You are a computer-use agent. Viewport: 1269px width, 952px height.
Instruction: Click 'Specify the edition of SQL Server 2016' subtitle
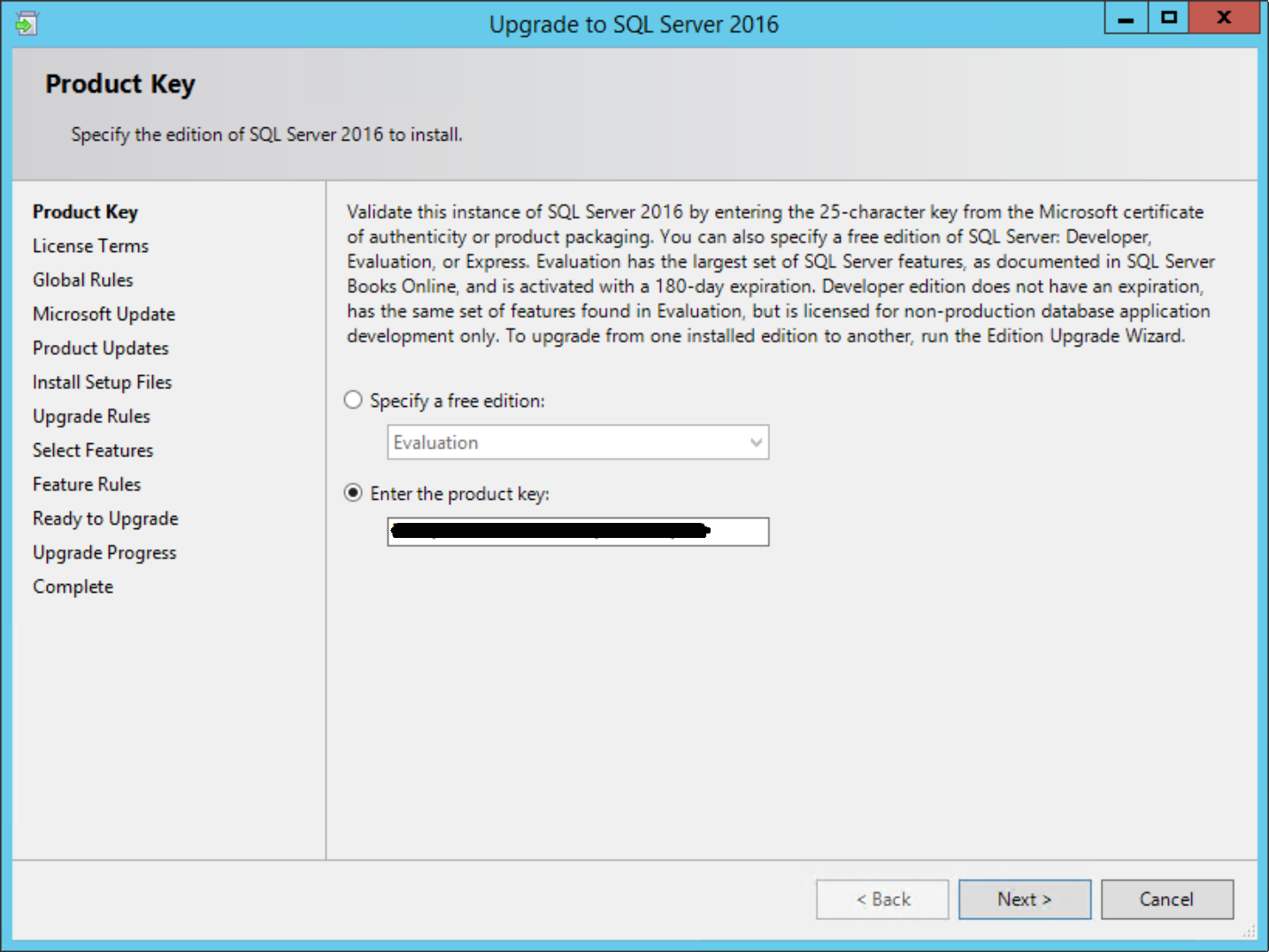(x=266, y=134)
